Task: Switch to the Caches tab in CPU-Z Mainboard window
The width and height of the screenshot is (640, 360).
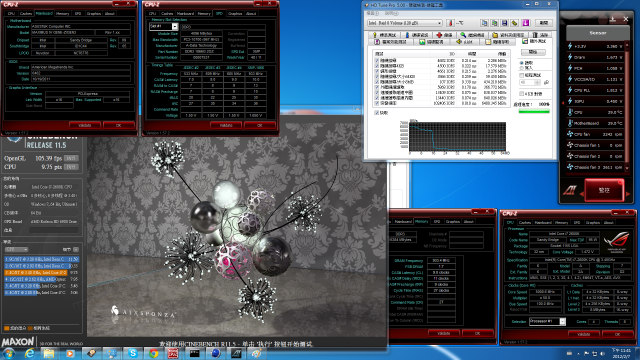Action: [26, 13]
